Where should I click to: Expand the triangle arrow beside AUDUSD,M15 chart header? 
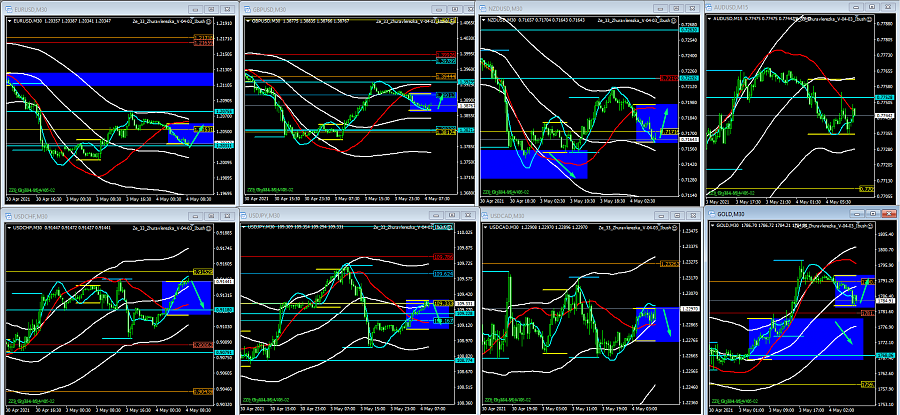tap(709, 20)
